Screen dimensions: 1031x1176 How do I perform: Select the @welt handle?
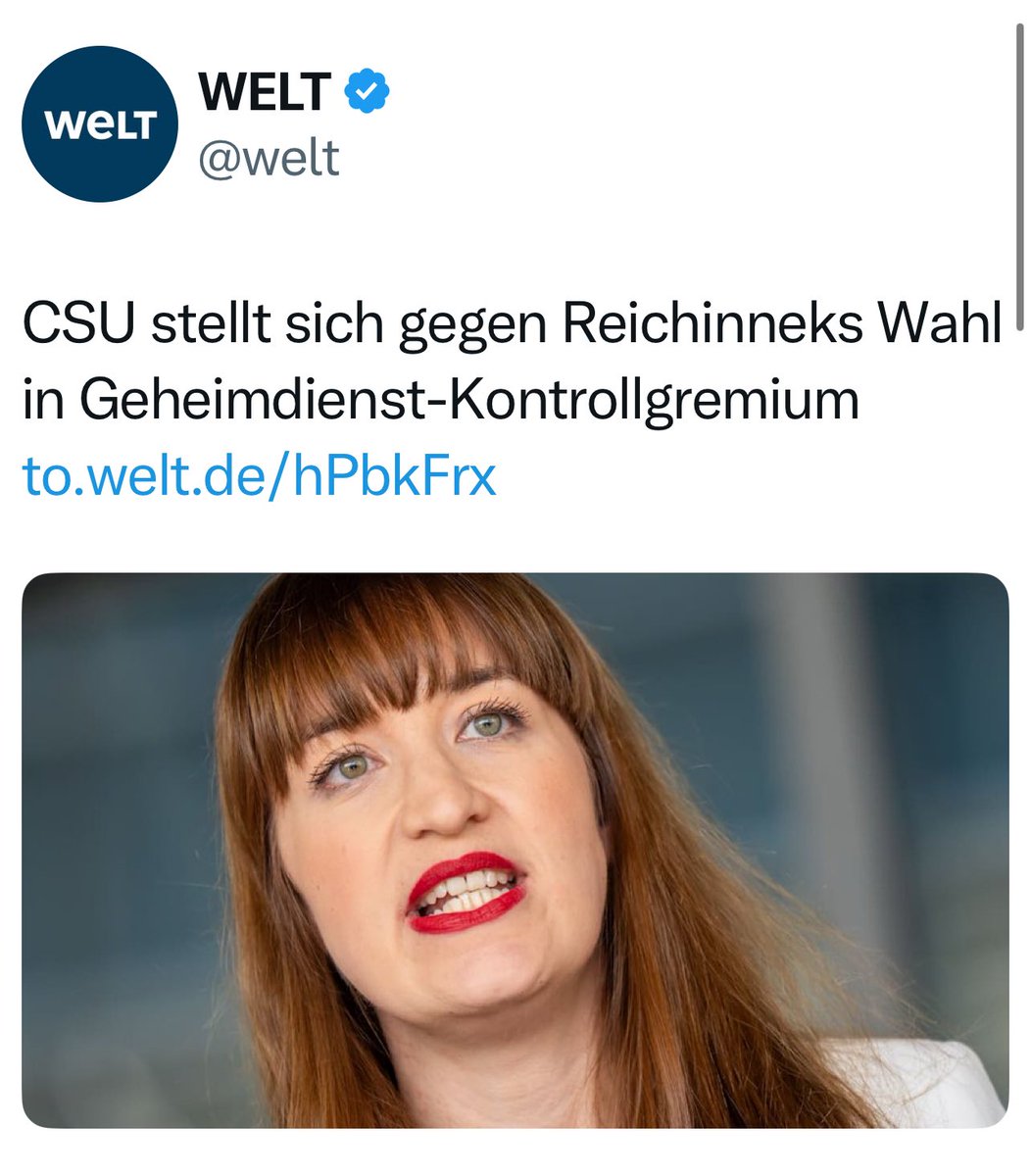[270, 158]
